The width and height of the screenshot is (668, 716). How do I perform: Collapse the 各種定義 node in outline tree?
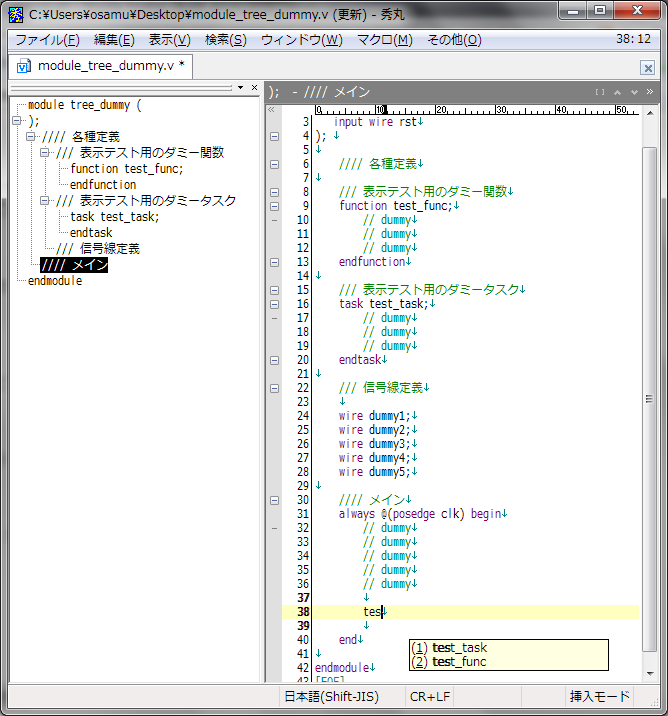pos(31,137)
